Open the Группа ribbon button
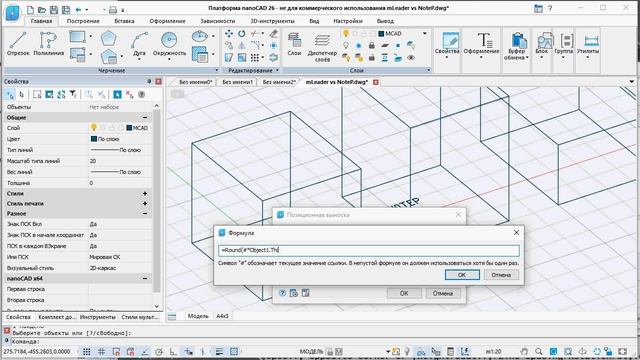Image resolution: width=640 pixels, height=360 pixels. pyautogui.click(x=564, y=45)
